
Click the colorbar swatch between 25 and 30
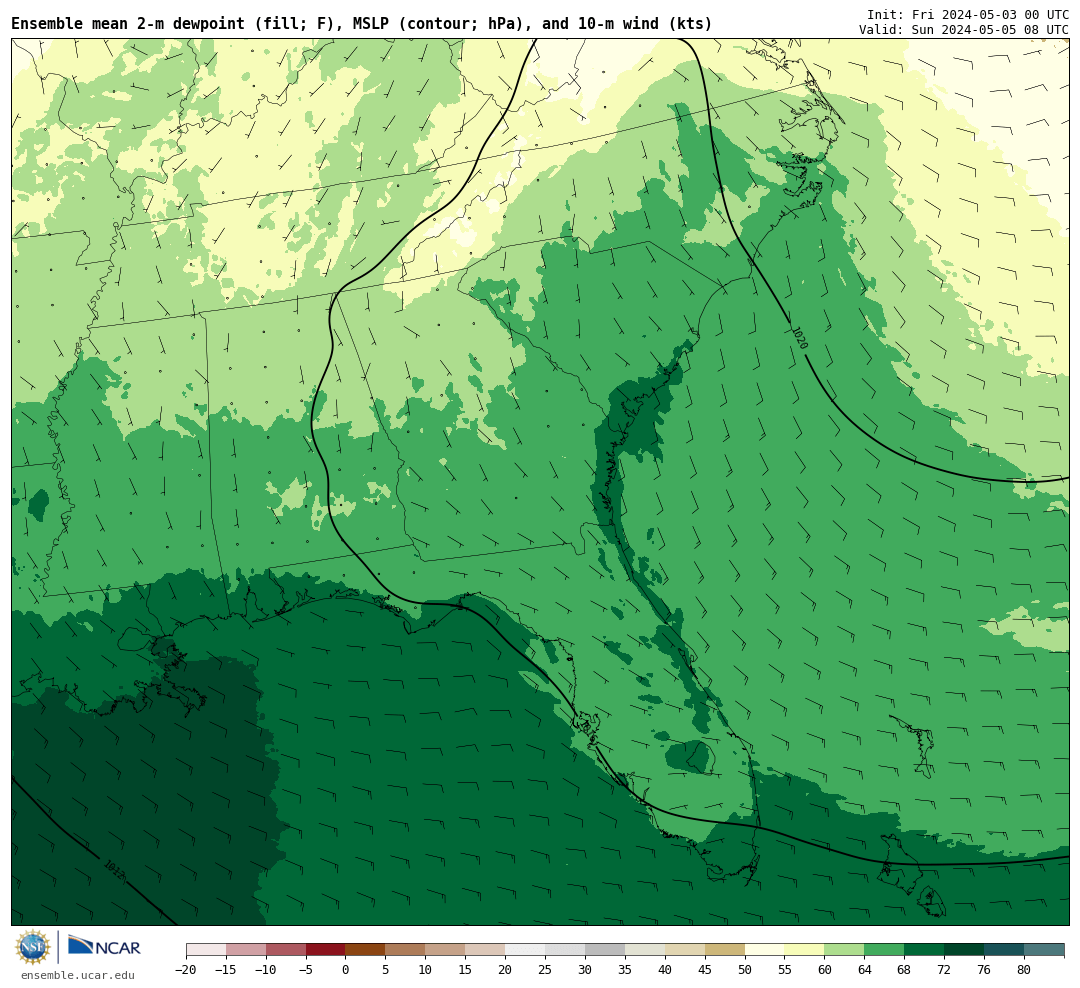(565, 950)
